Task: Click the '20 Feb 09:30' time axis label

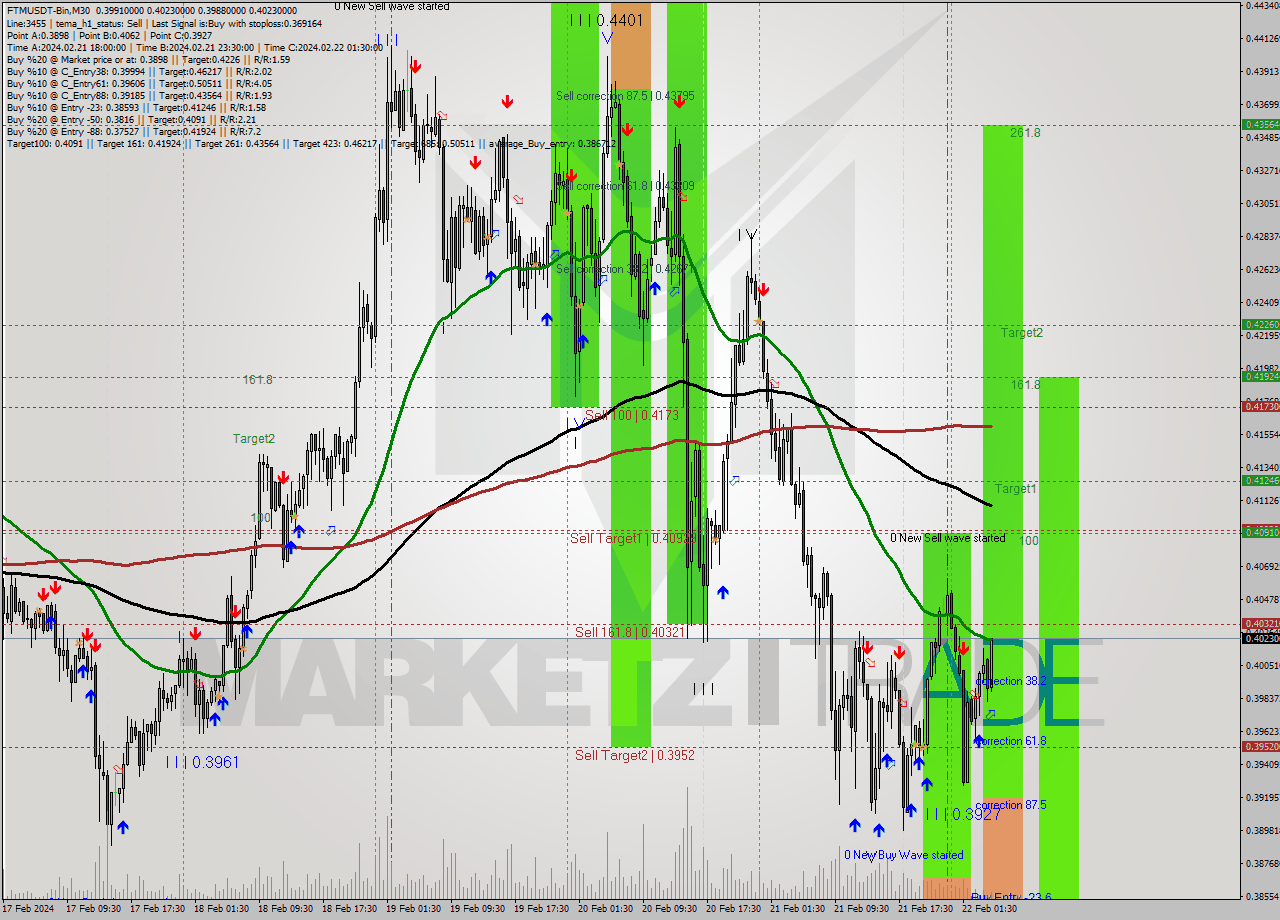Action: click(668, 909)
